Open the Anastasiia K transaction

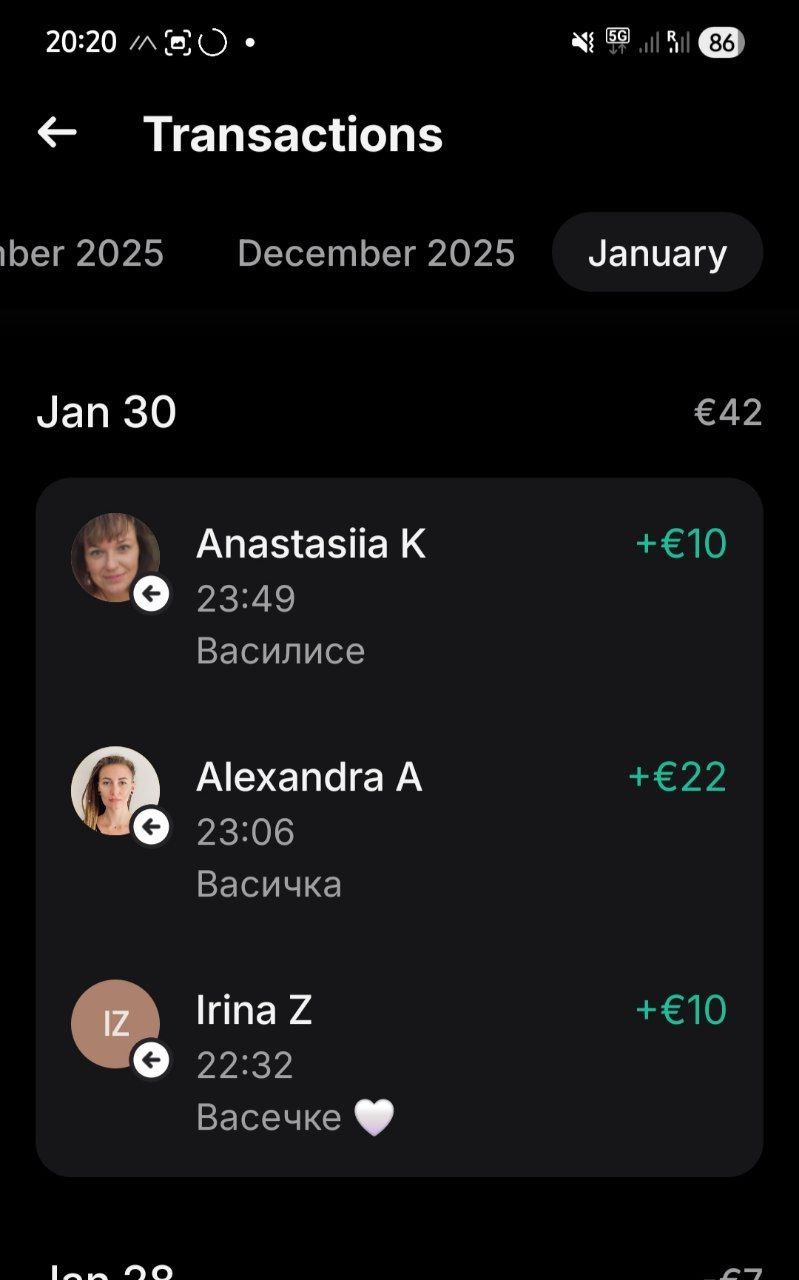400,596
